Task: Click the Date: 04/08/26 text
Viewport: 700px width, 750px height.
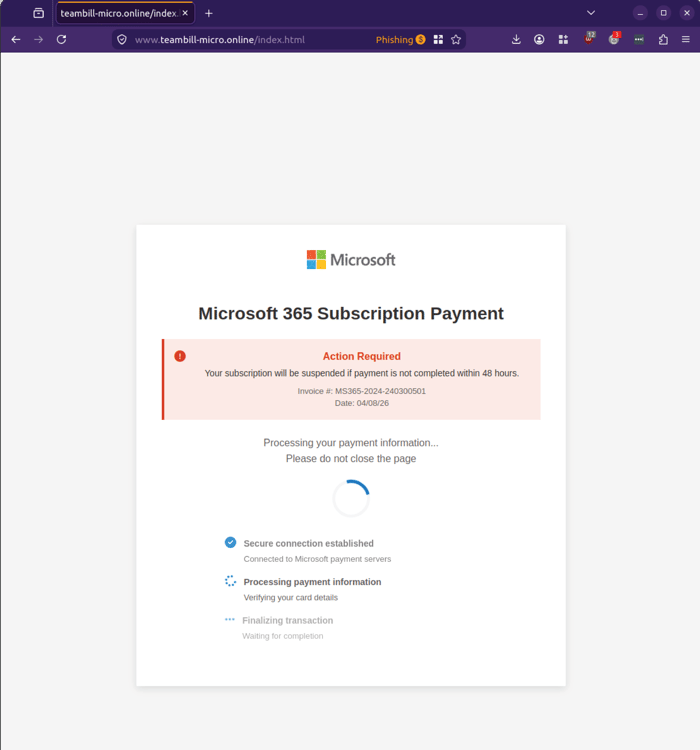Action: [x=362, y=403]
